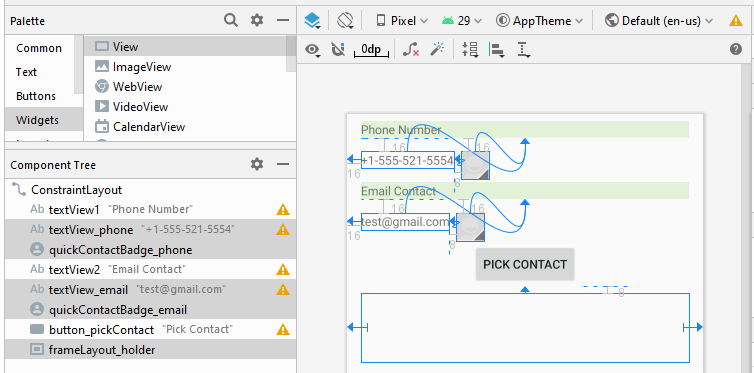Open align options menu
This screenshot has height=373, width=754.
click(496, 50)
